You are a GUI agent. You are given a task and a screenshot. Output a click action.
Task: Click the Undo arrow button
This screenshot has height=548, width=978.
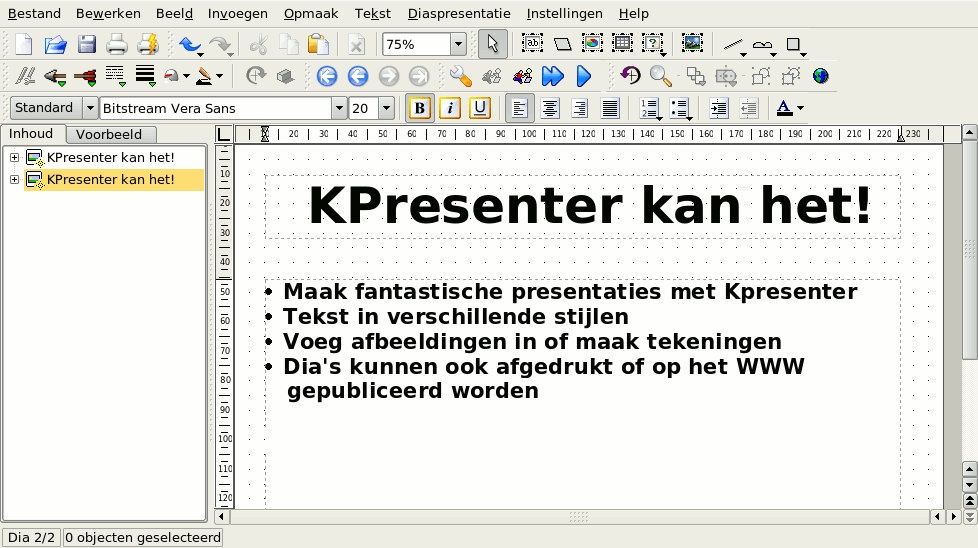pyautogui.click(x=188, y=44)
